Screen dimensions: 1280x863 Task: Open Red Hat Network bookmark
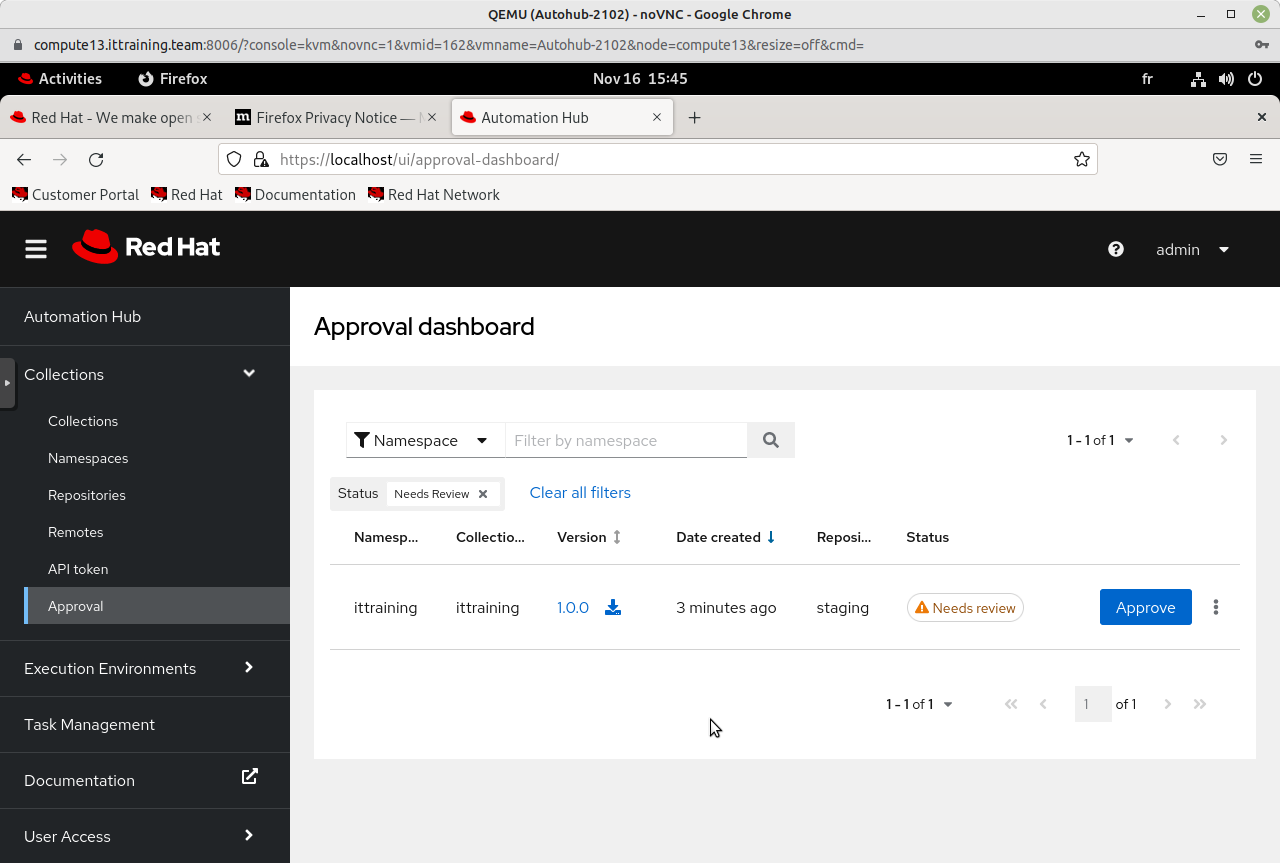(434, 195)
